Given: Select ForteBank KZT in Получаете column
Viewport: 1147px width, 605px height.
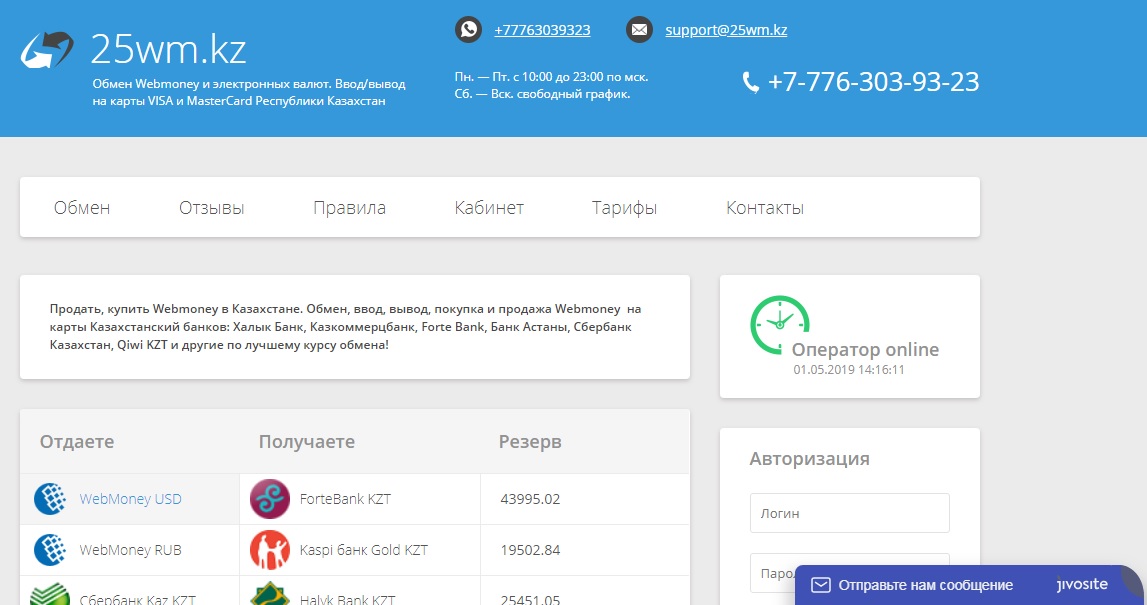Looking at the screenshot, I should (x=345, y=499).
